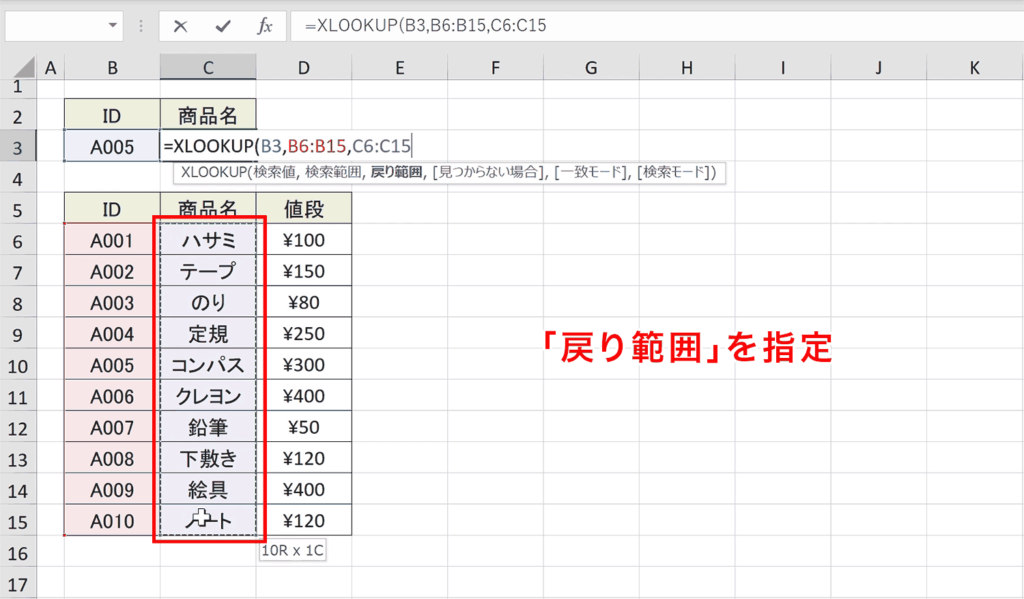Click XLOOKUP function name in tooltip
The image size is (1024, 599).
click(x=213, y=173)
